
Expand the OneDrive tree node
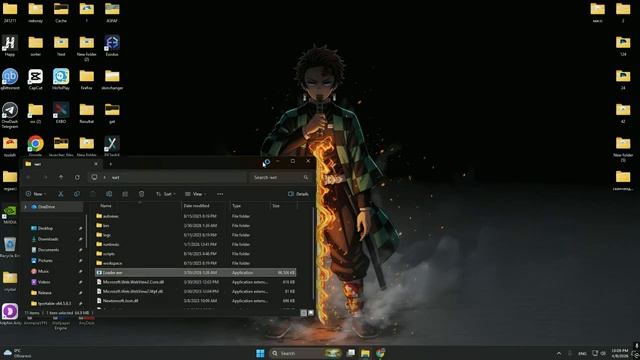(x=26, y=207)
